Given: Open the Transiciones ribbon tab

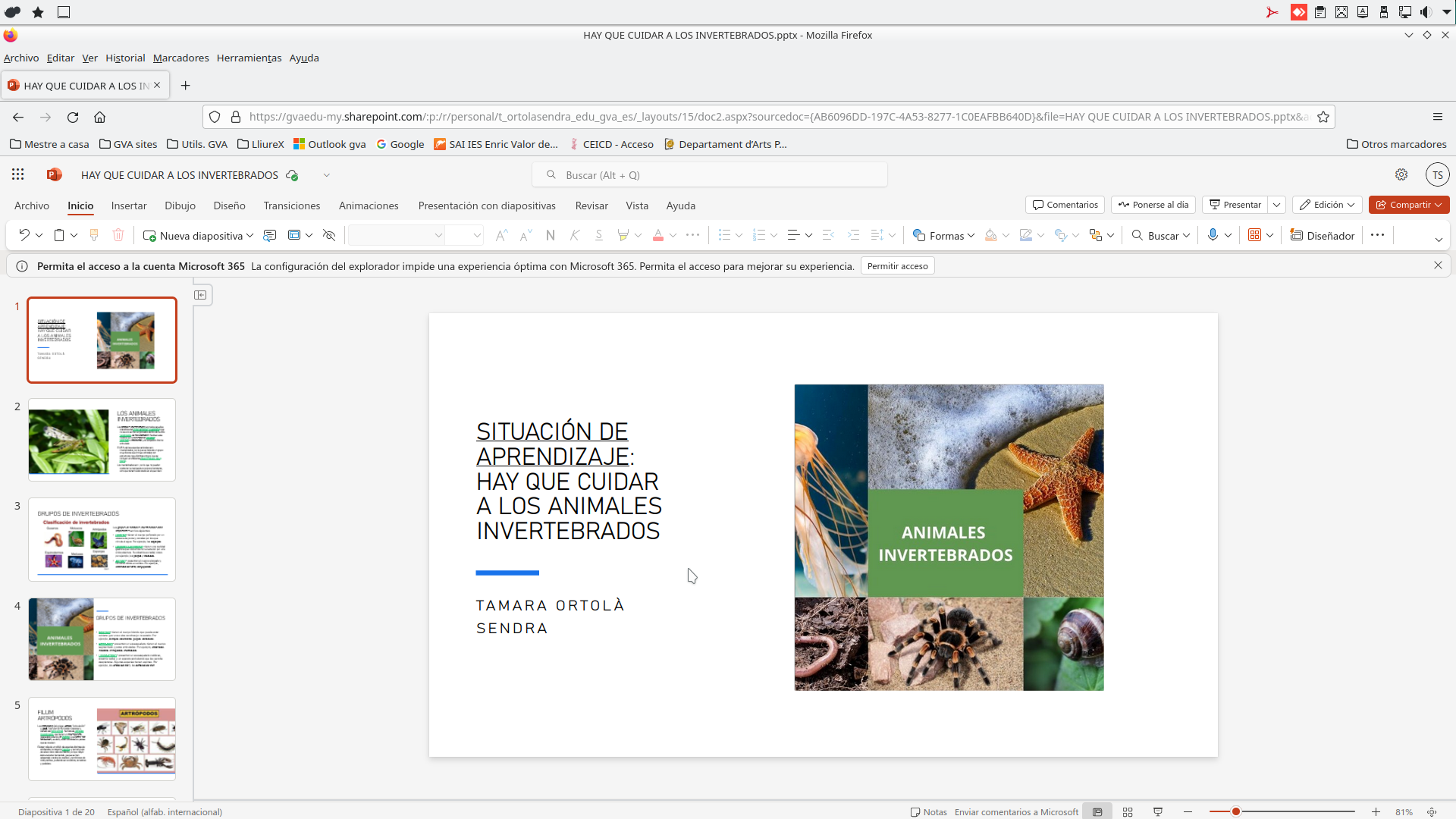Looking at the screenshot, I should tap(292, 206).
